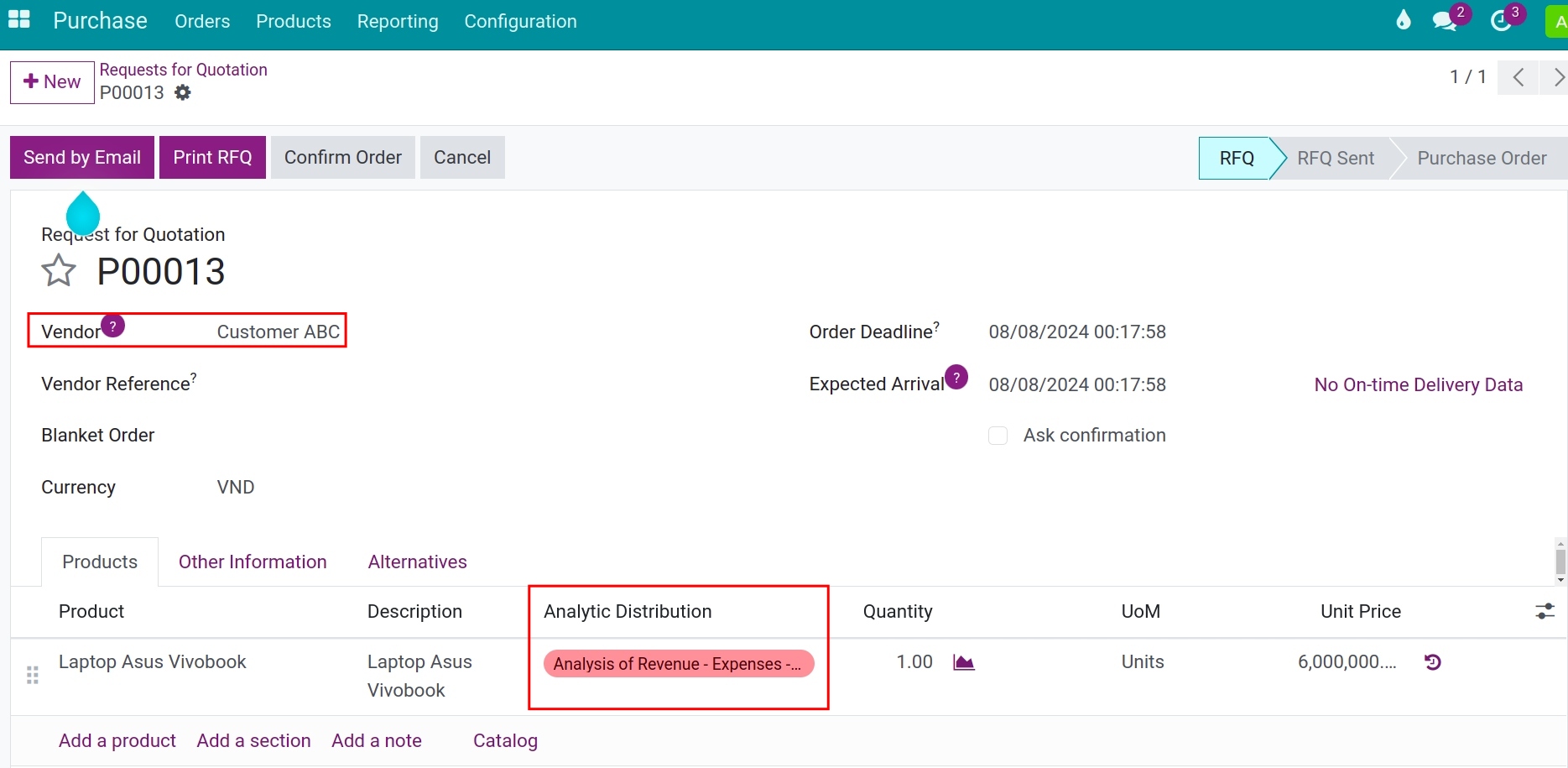Open the conversations messages icon

coord(1446,21)
